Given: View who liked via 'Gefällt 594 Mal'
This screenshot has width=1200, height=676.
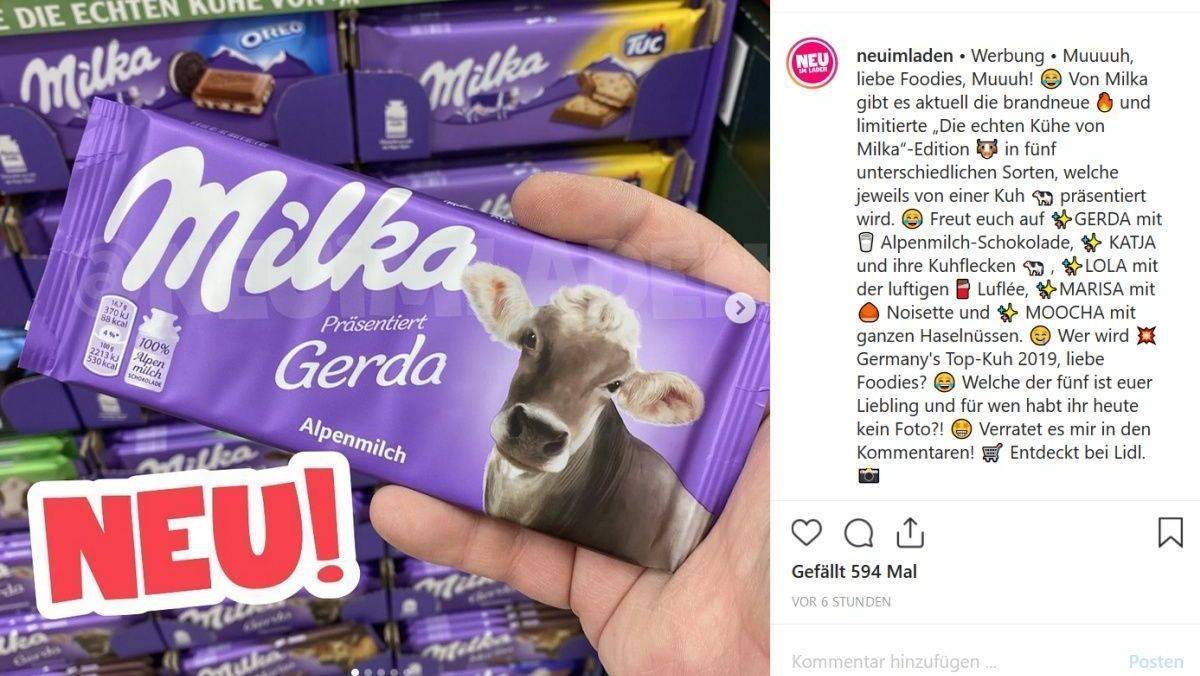Looking at the screenshot, I should point(853,572).
